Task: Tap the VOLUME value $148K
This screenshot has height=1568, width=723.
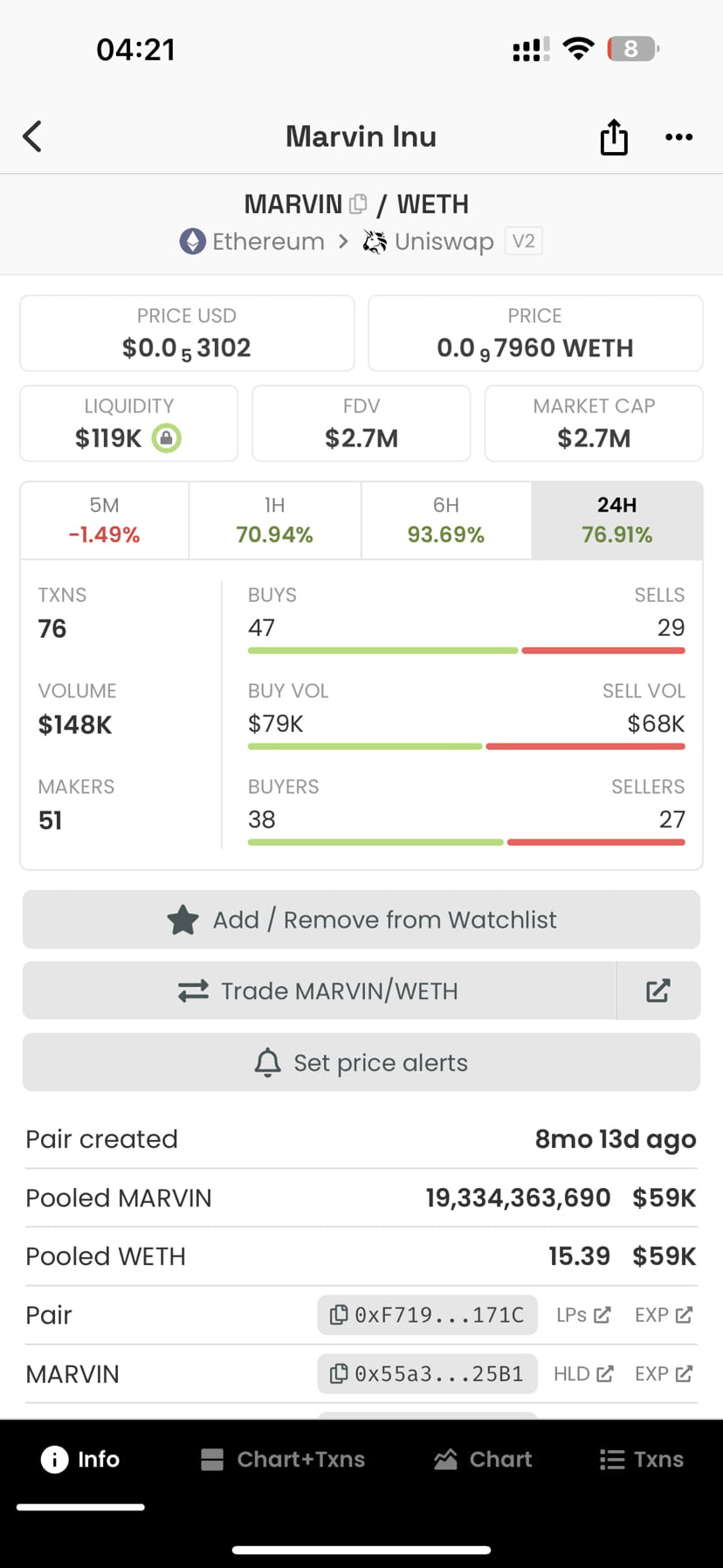Action: pos(75,725)
